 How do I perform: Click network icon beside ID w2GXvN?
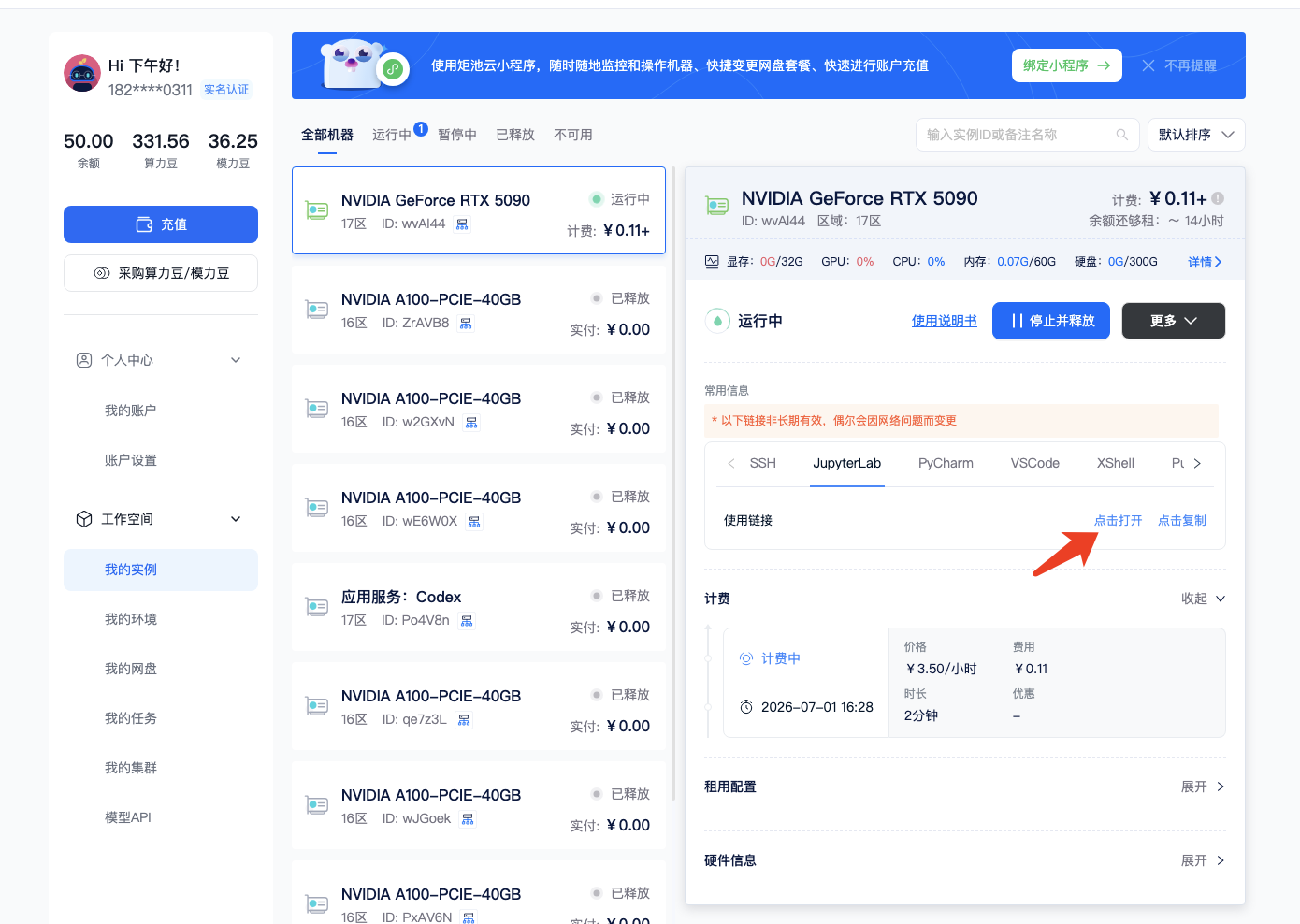tap(471, 423)
